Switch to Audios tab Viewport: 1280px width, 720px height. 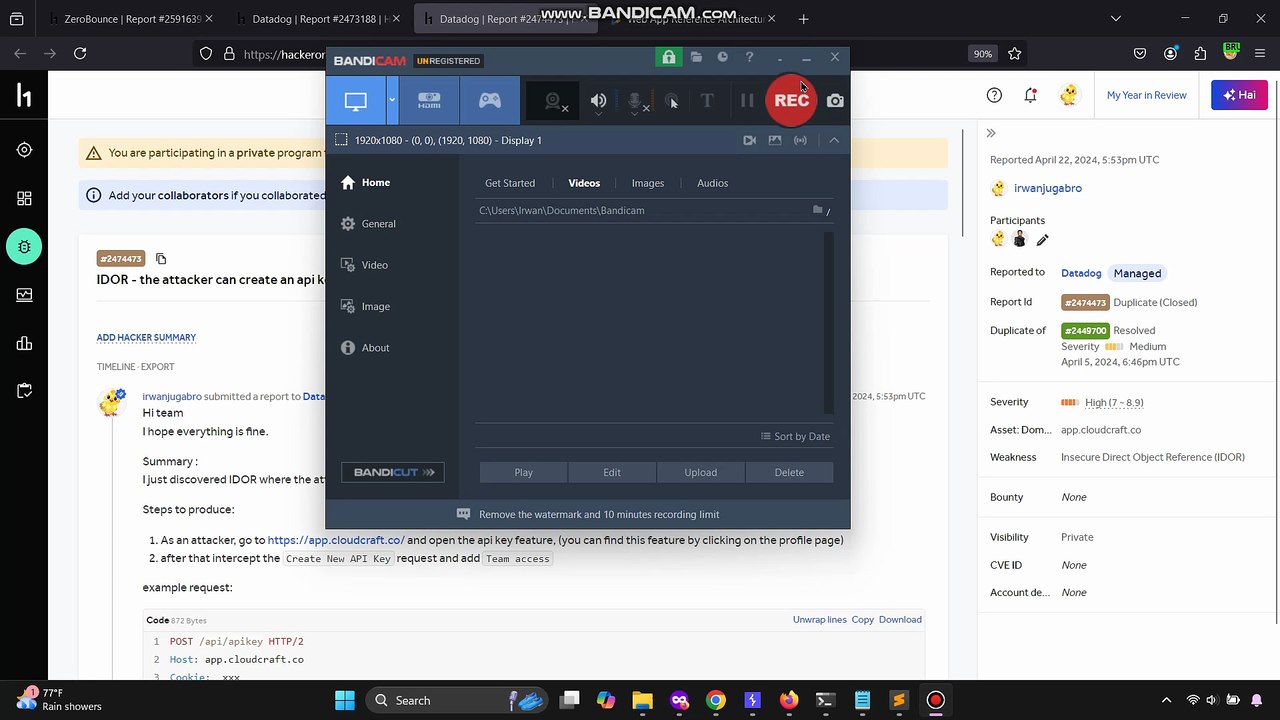712,183
